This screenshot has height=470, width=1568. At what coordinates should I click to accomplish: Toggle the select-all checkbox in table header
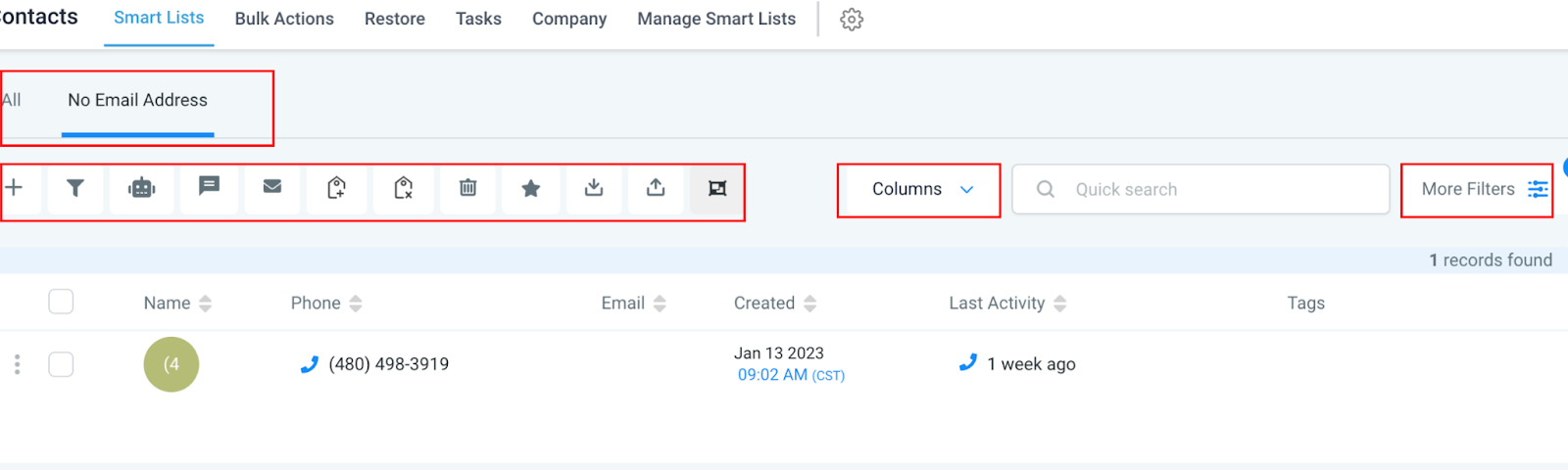pos(61,302)
